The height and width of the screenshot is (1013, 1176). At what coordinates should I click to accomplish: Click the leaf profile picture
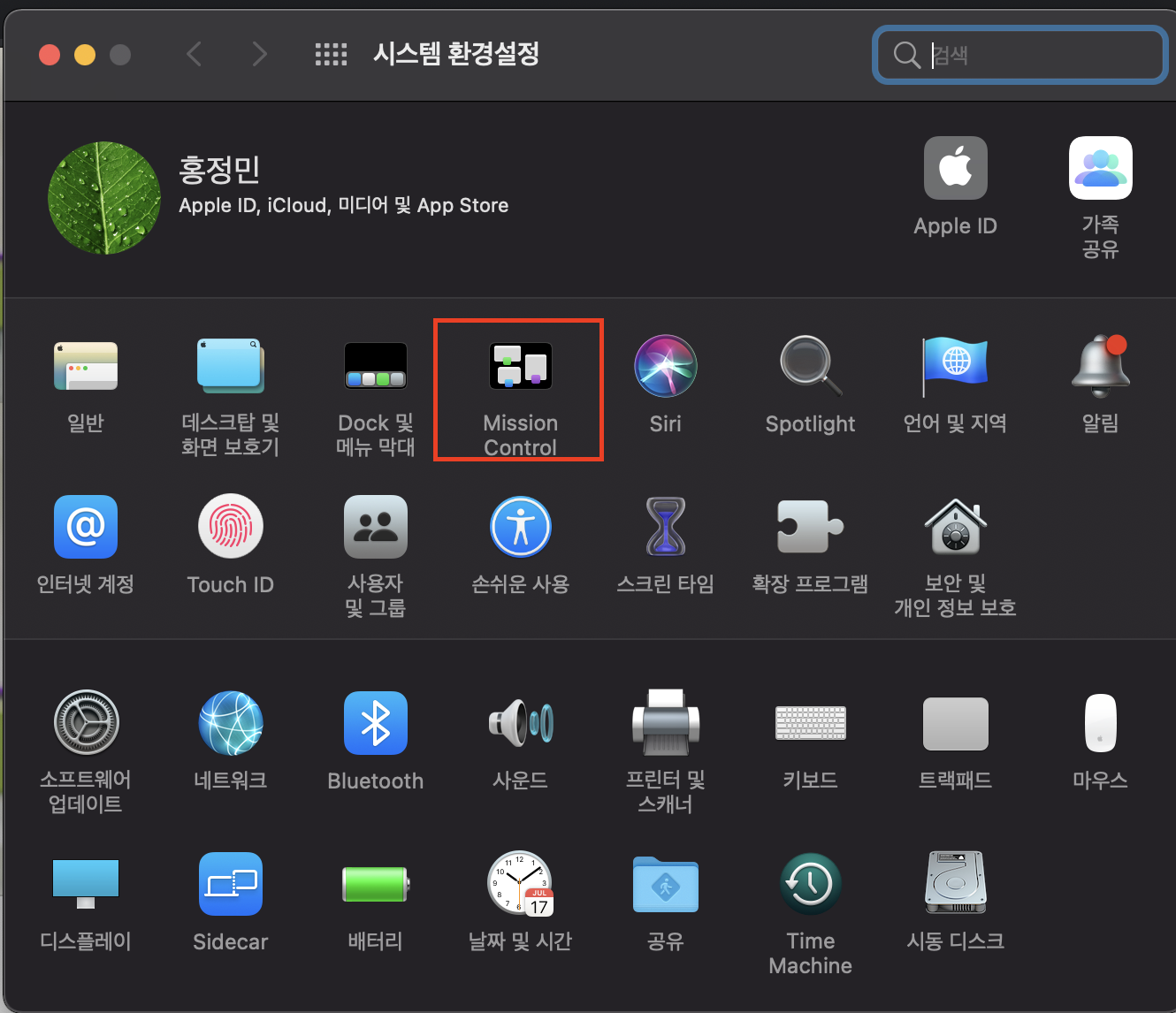(x=104, y=198)
